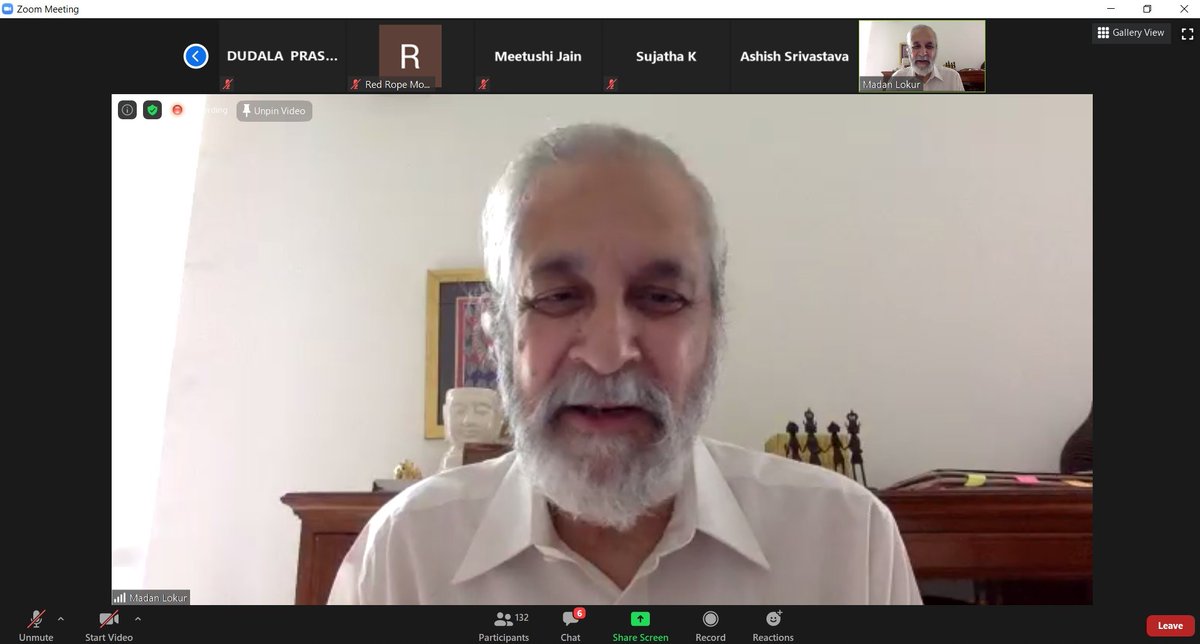This screenshot has width=1200, height=644.
Task: Click the Zoom Meeting title bar icon
Action: coord(9,9)
